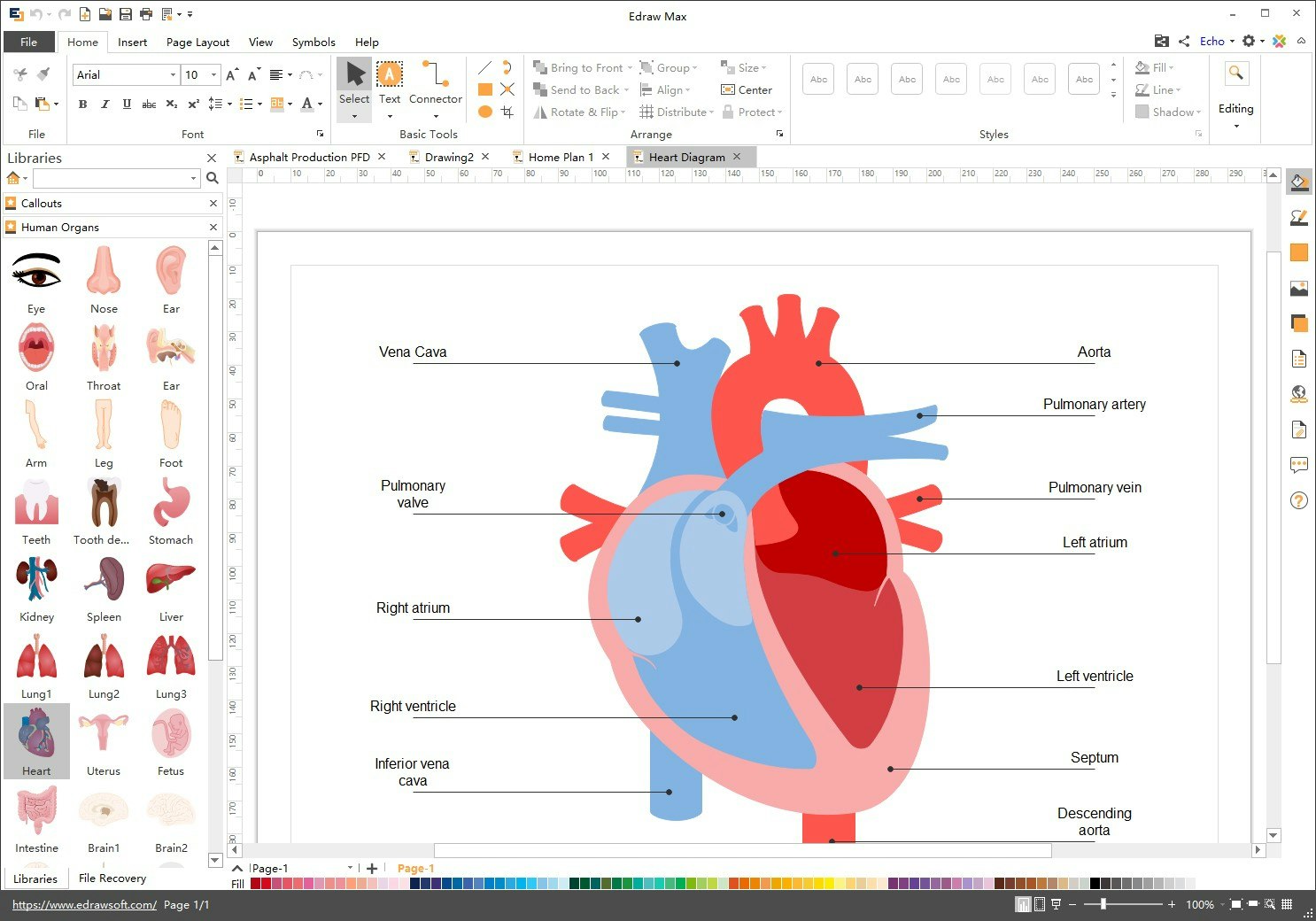Viewport: 1316px width, 921px height.
Task: Close the Human Organs library
Action: [213, 228]
